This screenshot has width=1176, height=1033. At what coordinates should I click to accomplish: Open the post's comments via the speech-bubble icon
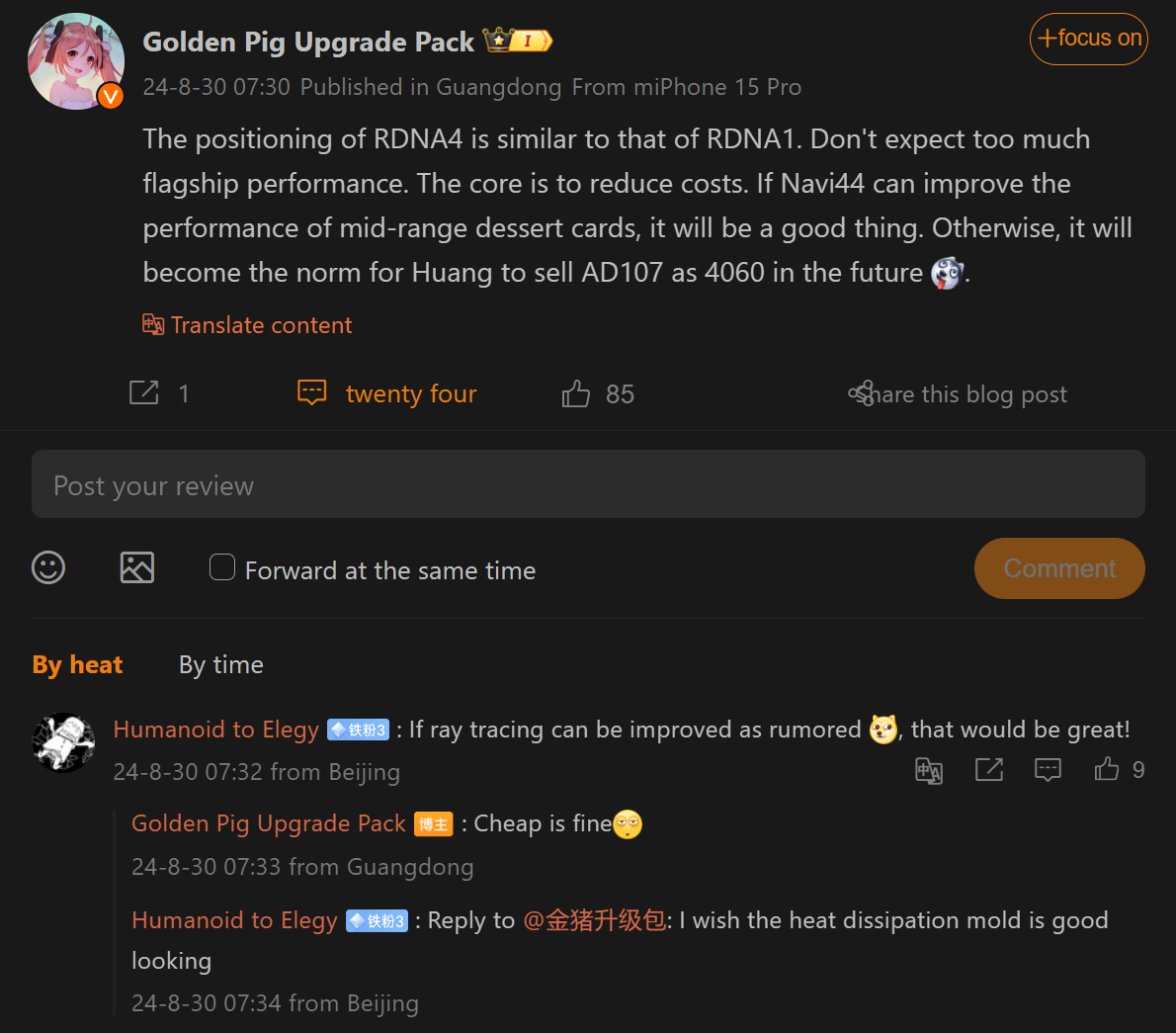(312, 393)
